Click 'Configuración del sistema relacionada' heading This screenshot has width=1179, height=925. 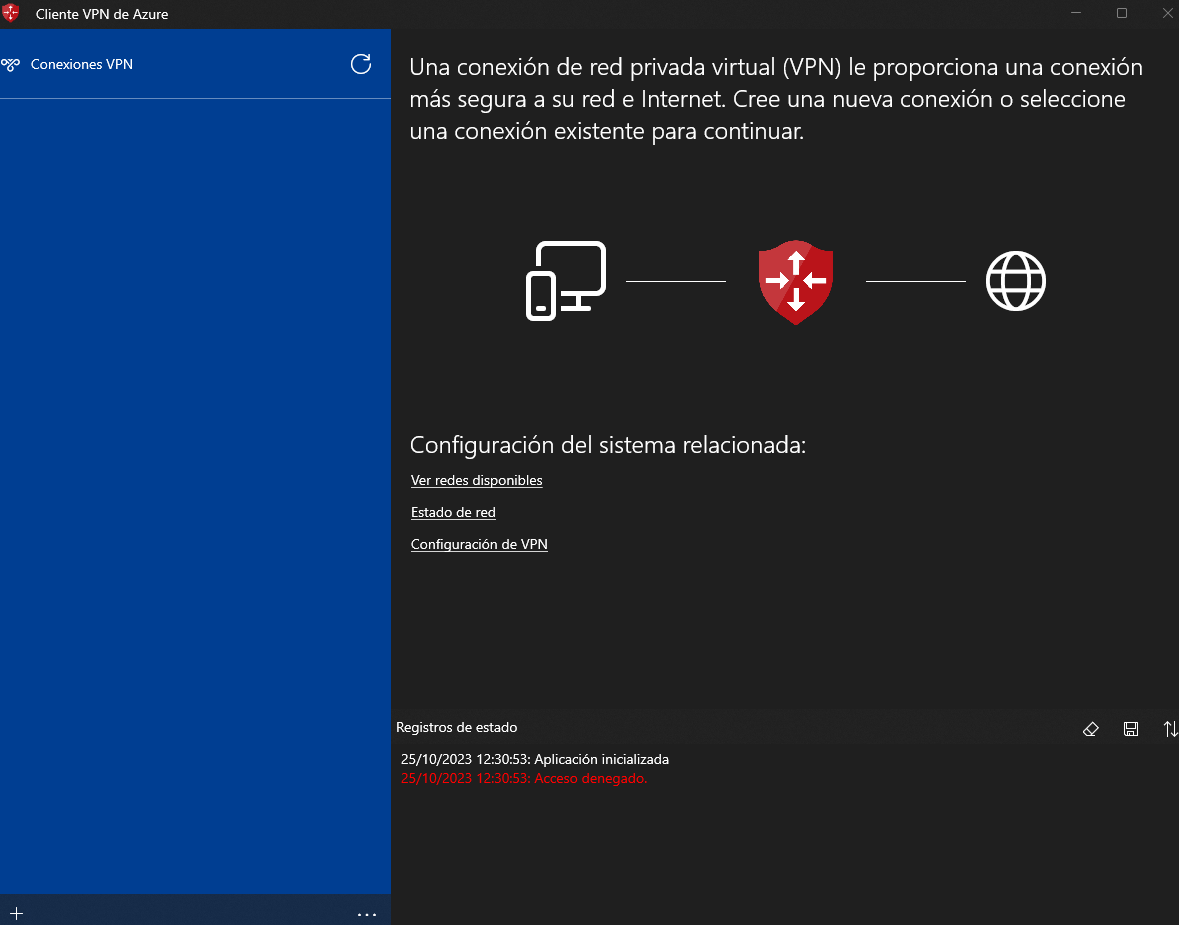click(608, 445)
